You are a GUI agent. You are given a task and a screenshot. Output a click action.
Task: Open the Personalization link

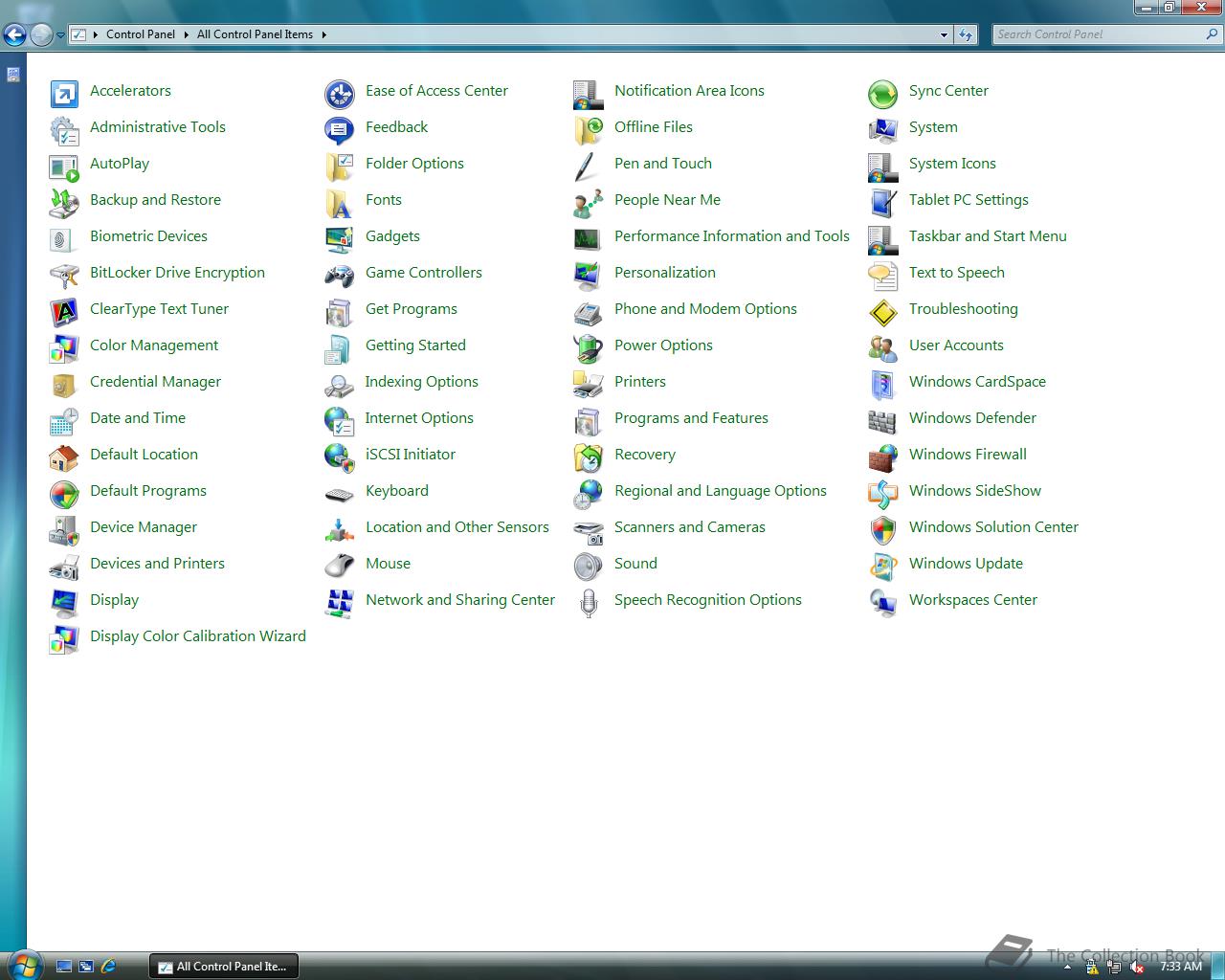tap(665, 273)
